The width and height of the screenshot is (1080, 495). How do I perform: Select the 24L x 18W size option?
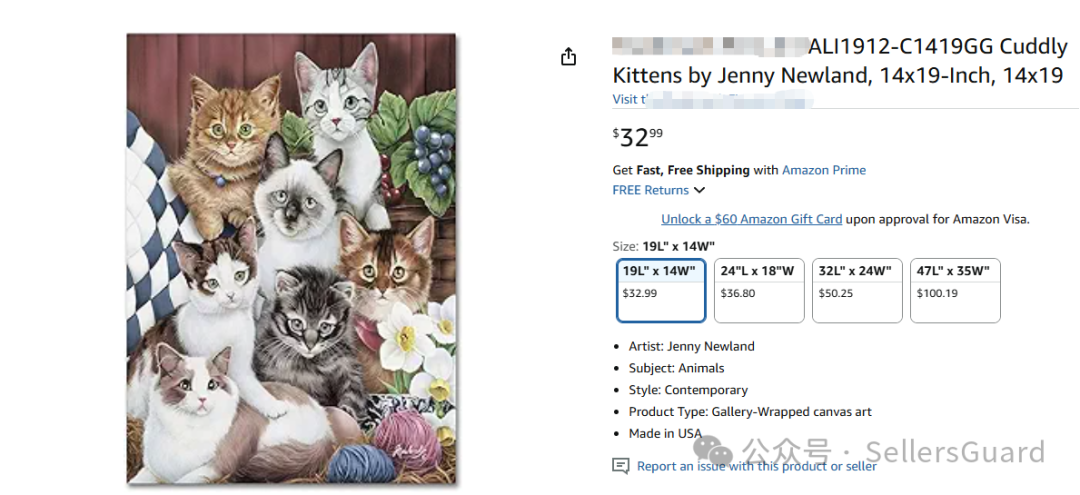(759, 290)
